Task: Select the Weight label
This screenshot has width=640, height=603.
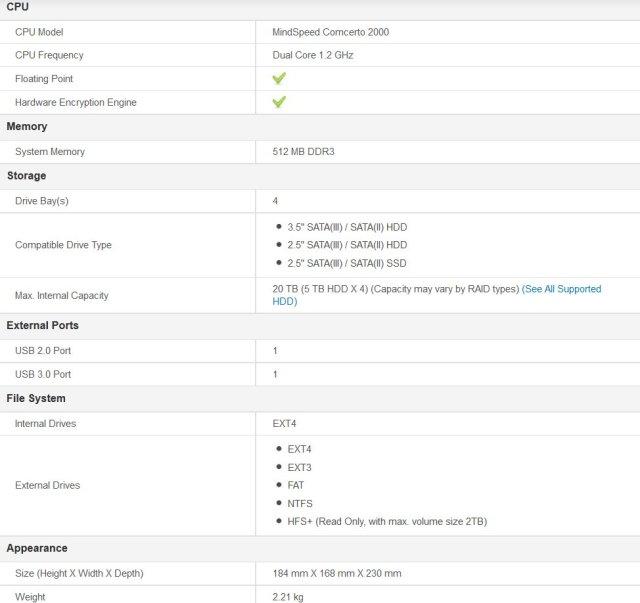Action: pos(30,597)
